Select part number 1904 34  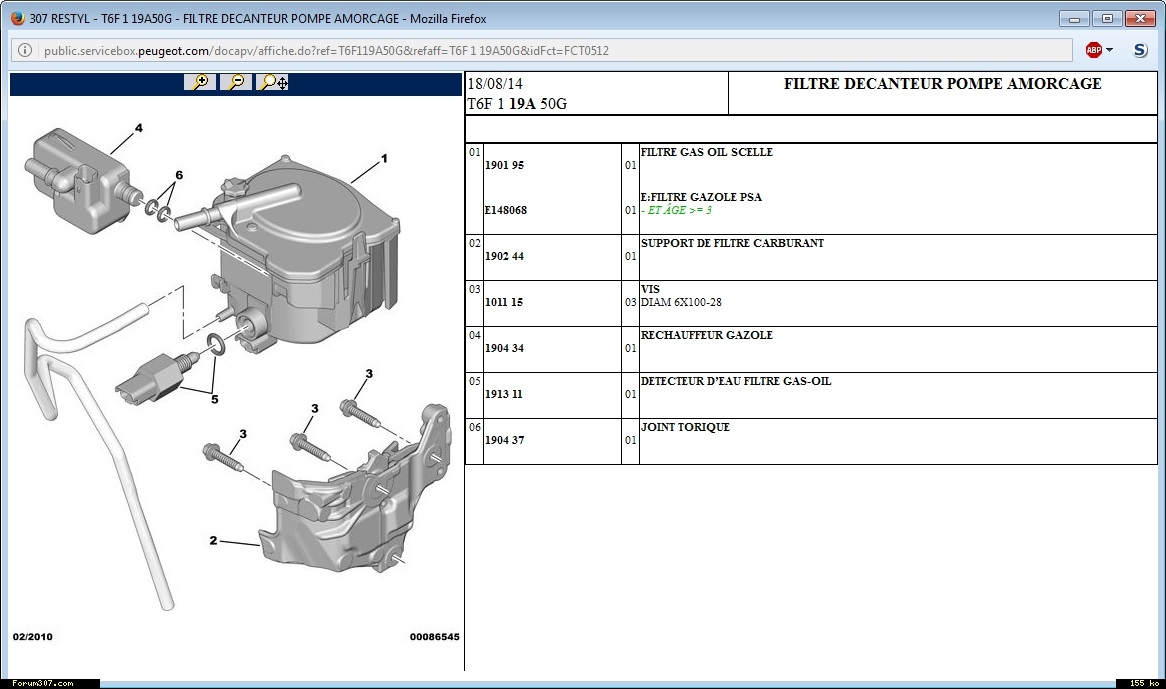click(504, 349)
